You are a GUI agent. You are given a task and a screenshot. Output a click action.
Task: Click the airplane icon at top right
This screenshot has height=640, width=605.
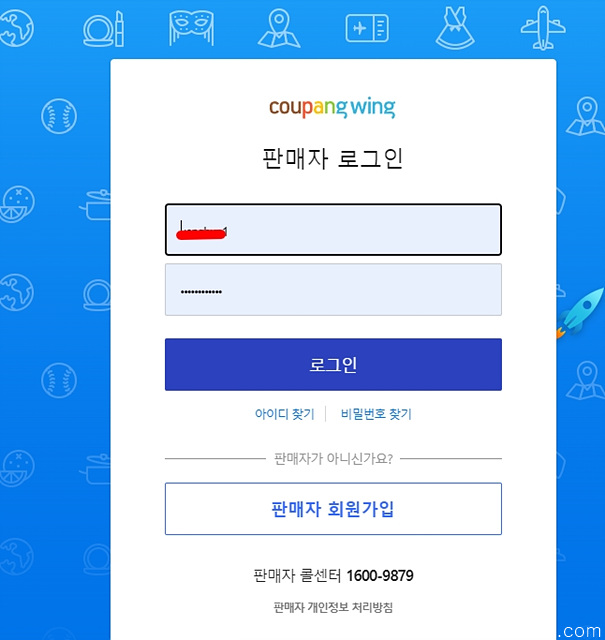click(543, 28)
